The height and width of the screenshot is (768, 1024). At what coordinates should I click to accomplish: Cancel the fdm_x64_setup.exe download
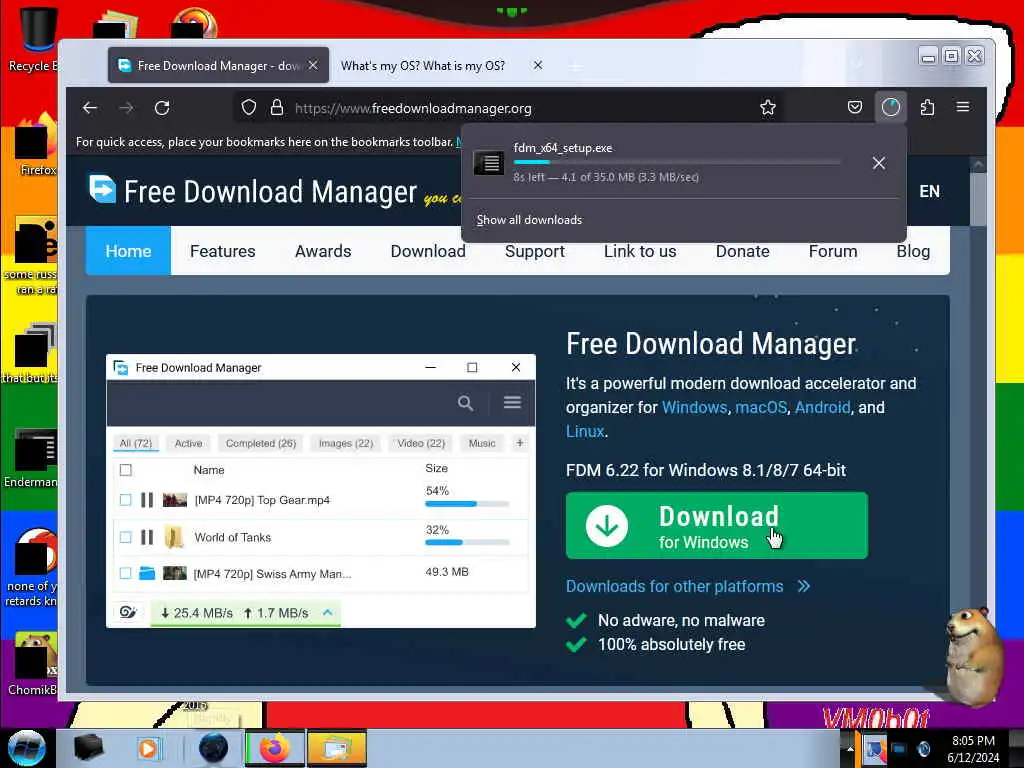click(879, 163)
